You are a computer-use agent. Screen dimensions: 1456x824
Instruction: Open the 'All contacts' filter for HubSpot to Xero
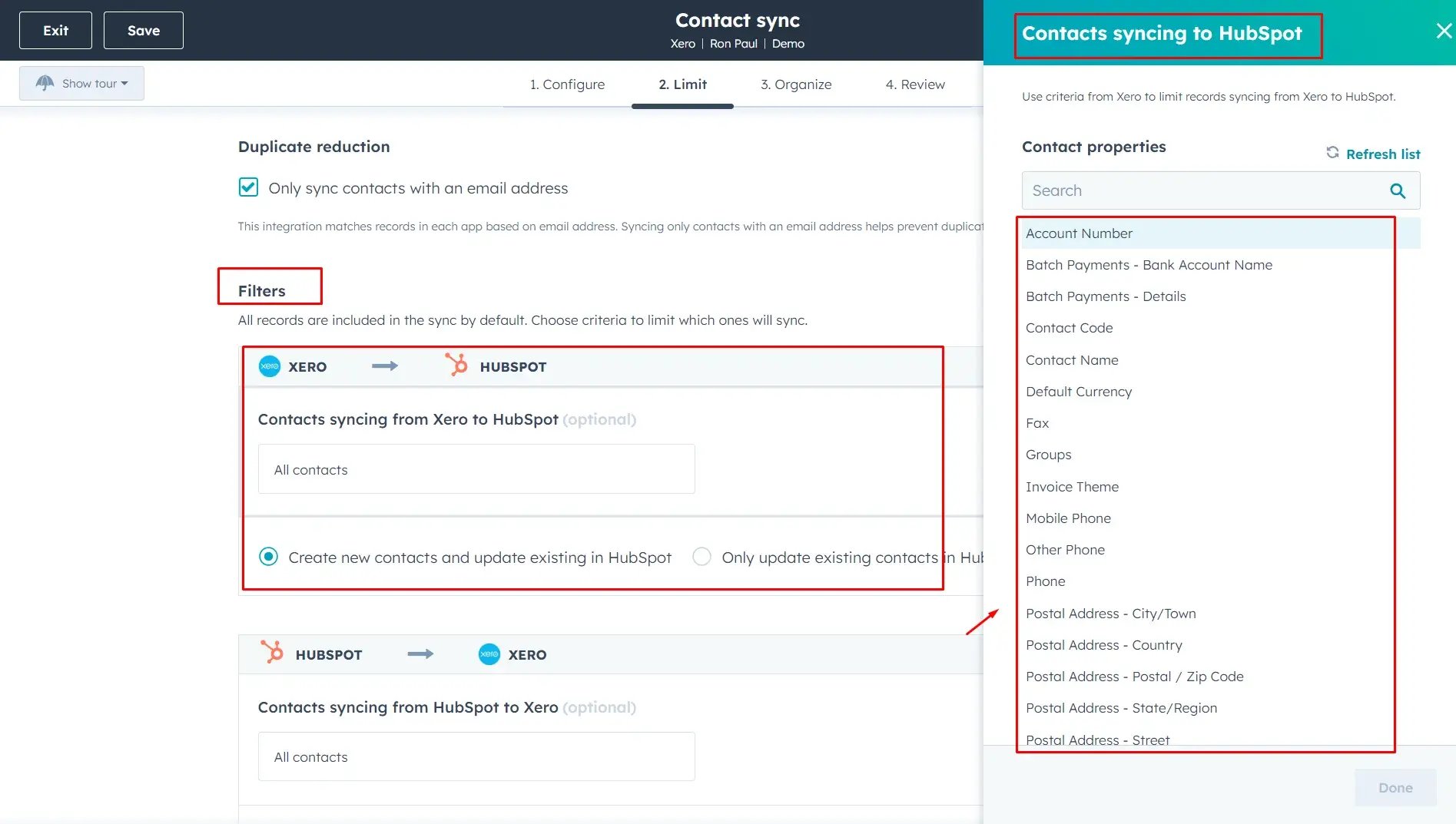pos(476,756)
